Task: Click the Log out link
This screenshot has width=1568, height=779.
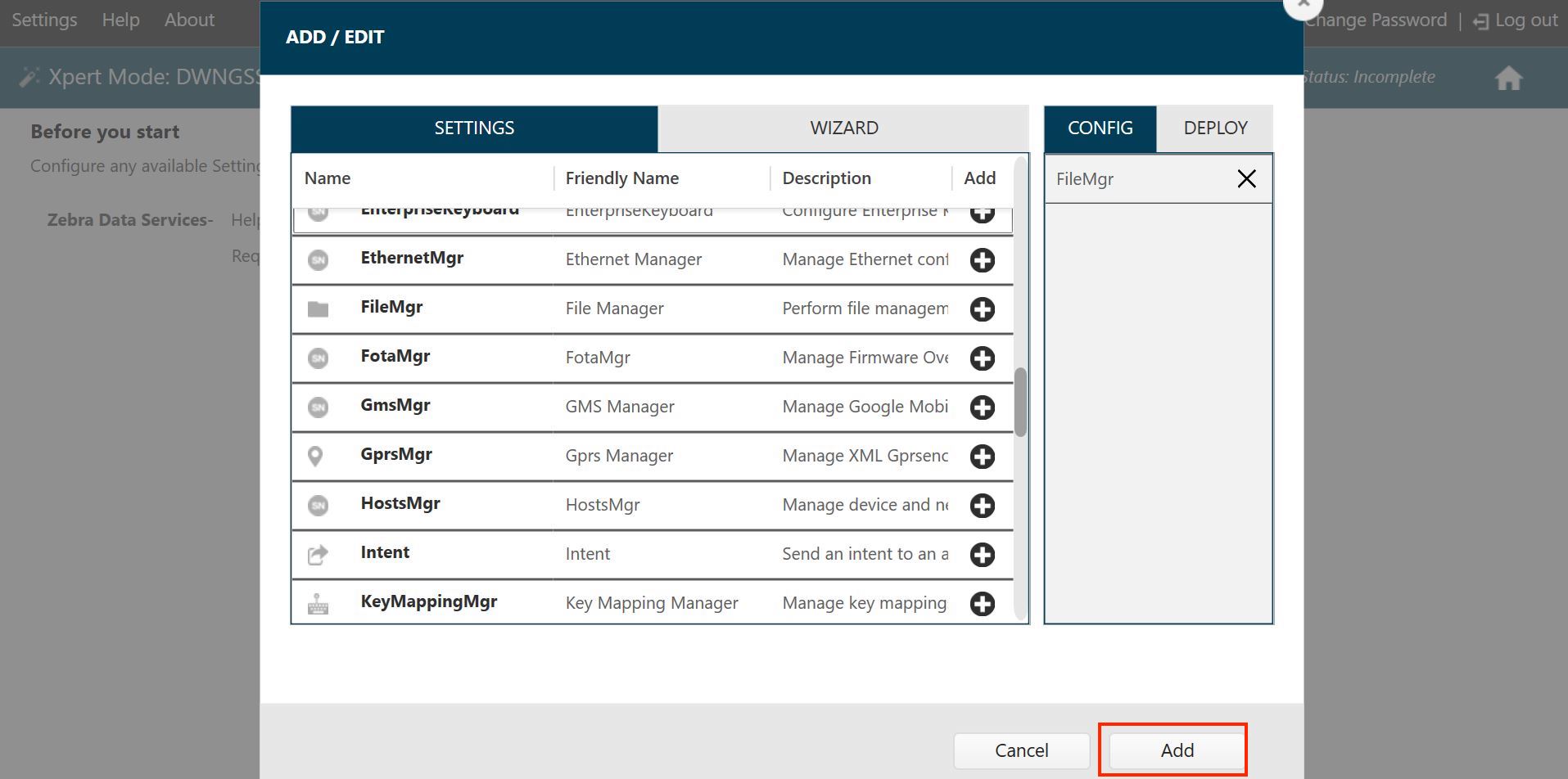Action: [x=1525, y=20]
